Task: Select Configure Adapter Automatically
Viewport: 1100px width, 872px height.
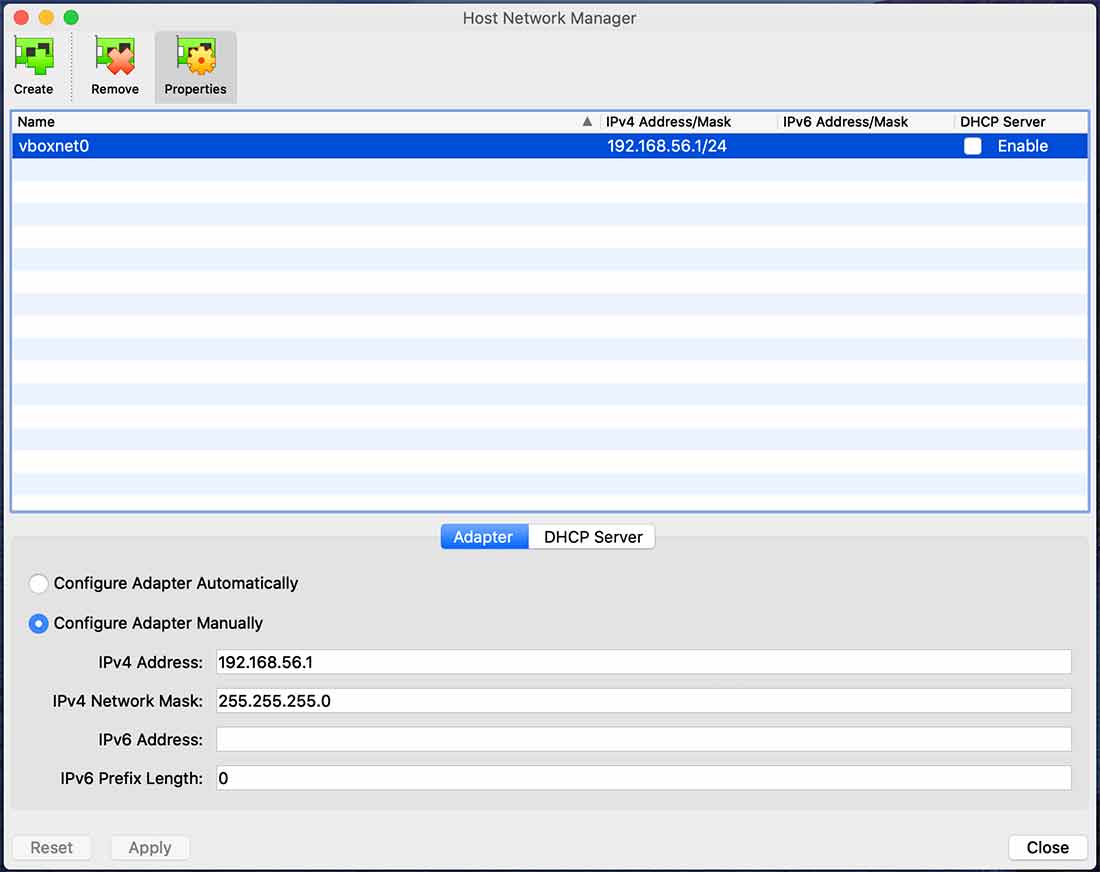Action: click(x=38, y=584)
